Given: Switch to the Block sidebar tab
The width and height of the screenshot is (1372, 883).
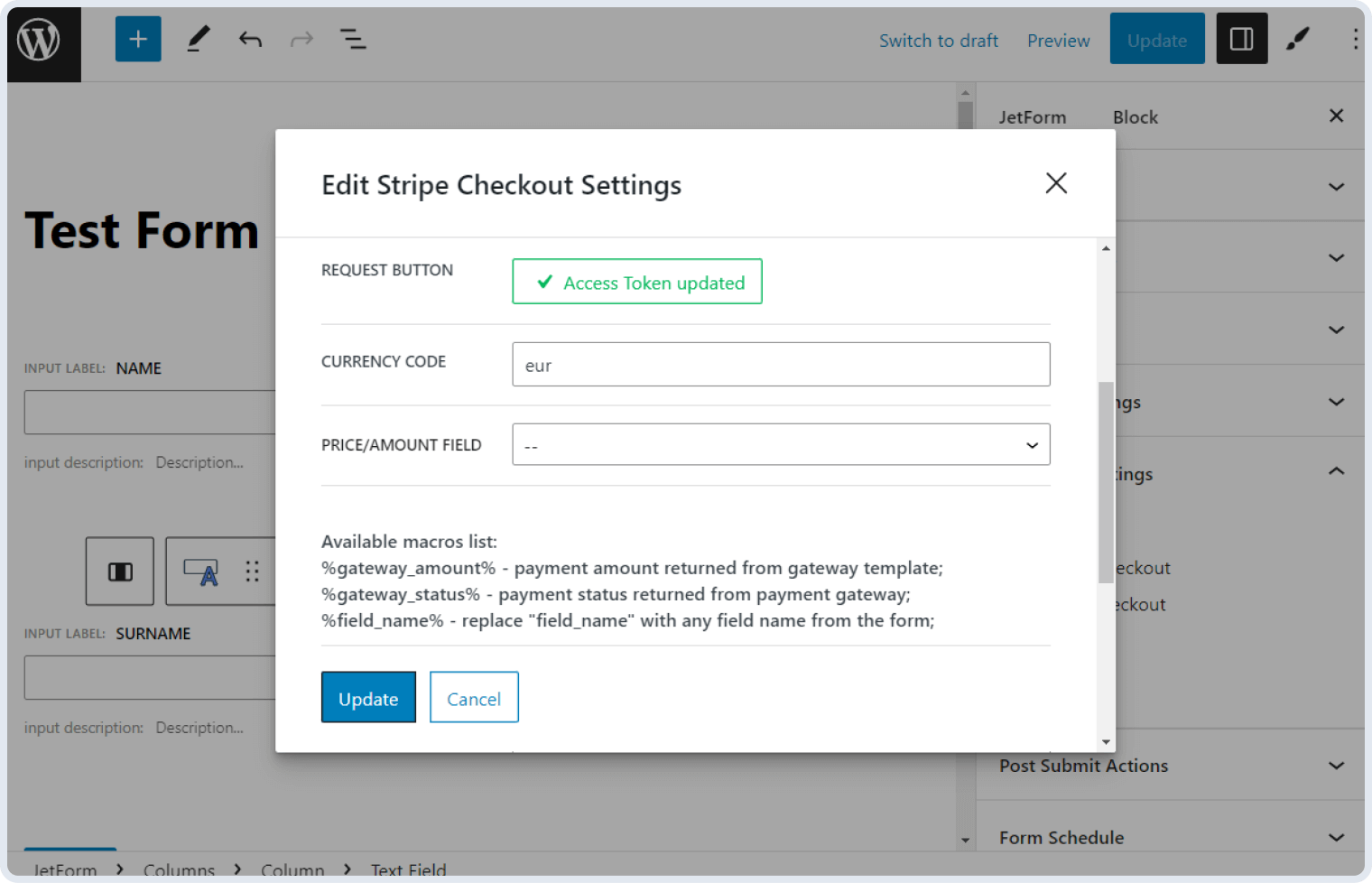Looking at the screenshot, I should 1135,116.
